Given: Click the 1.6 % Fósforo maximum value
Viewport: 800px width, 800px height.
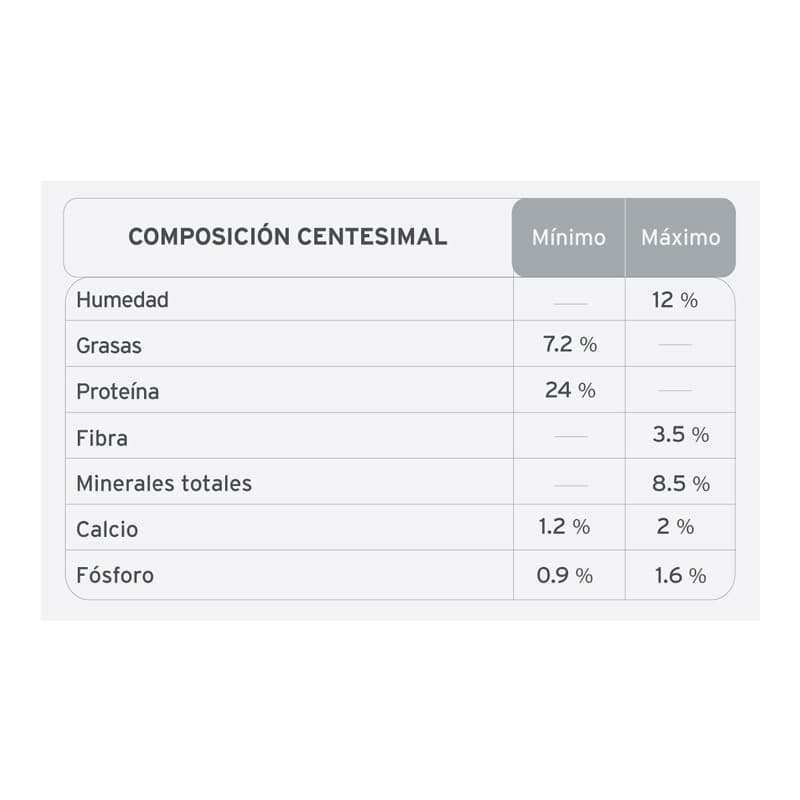Looking at the screenshot, I should coord(680,576).
